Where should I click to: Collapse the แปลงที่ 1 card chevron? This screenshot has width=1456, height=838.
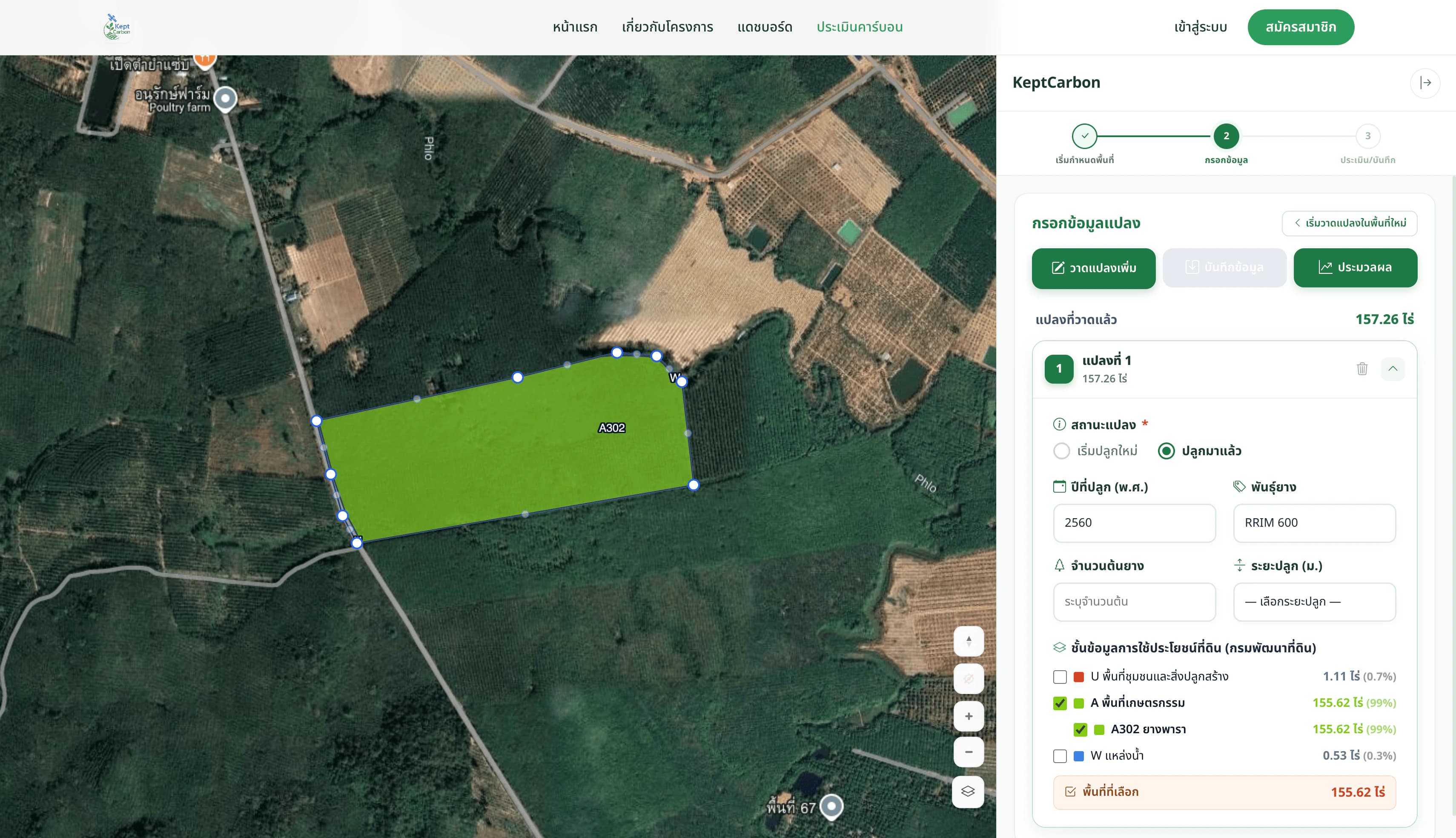(x=1393, y=368)
